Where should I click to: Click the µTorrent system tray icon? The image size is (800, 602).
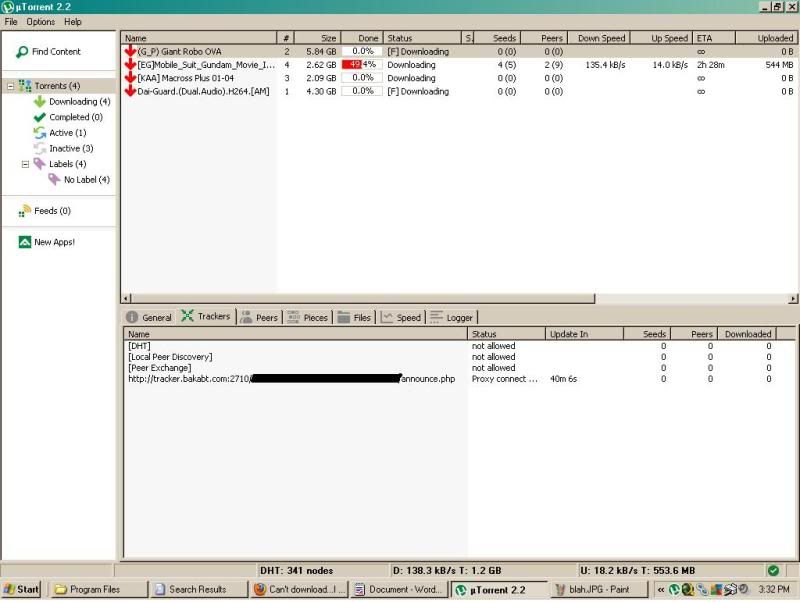tap(674, 589)
